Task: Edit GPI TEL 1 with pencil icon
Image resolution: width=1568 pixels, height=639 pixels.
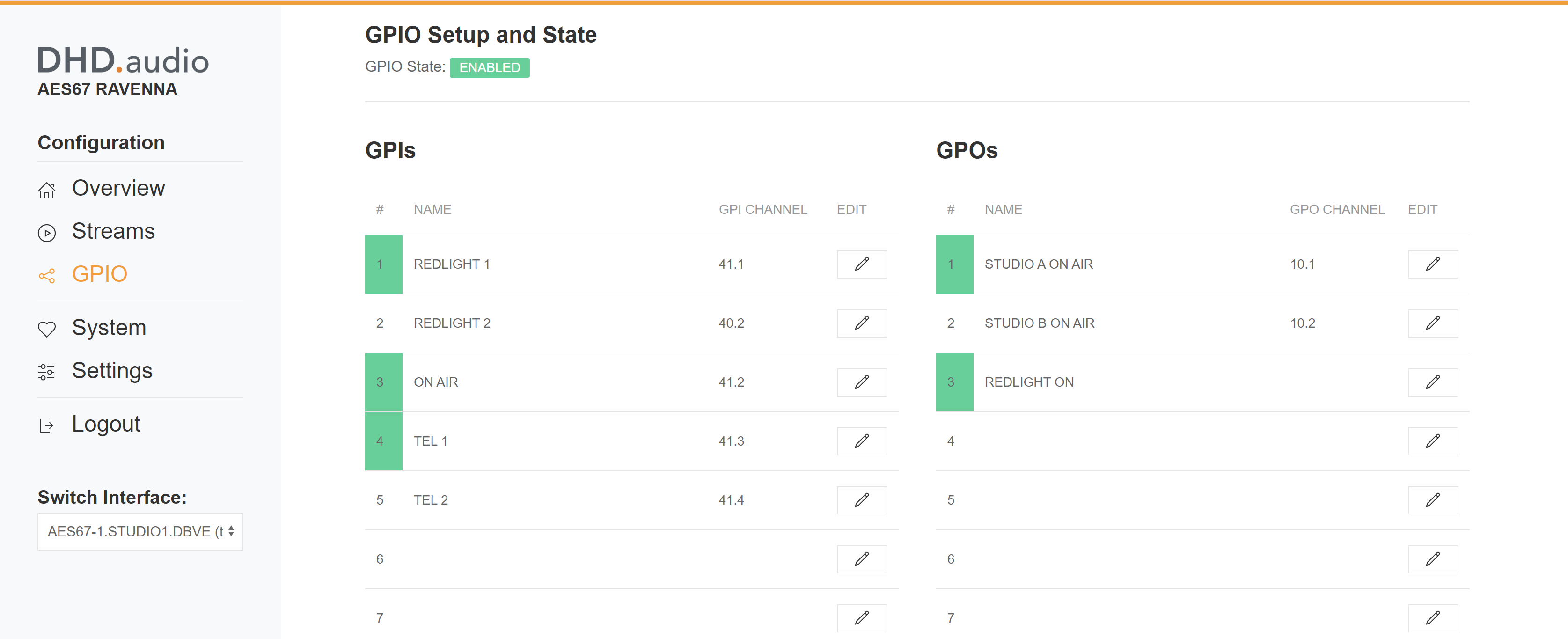Action: pos(861,441)
